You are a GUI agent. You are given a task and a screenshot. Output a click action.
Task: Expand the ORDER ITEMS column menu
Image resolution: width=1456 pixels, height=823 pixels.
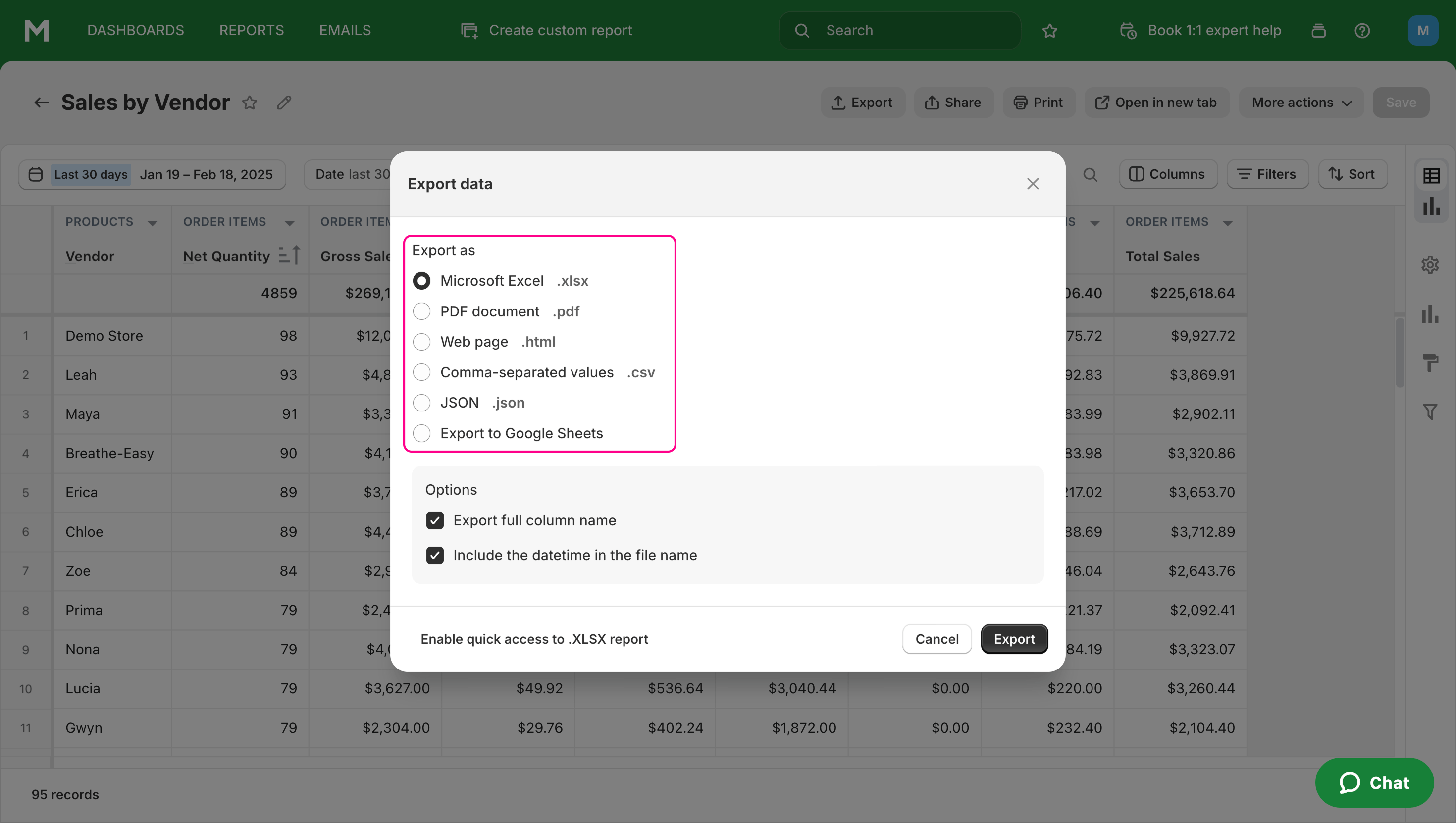tap(290, 222)
